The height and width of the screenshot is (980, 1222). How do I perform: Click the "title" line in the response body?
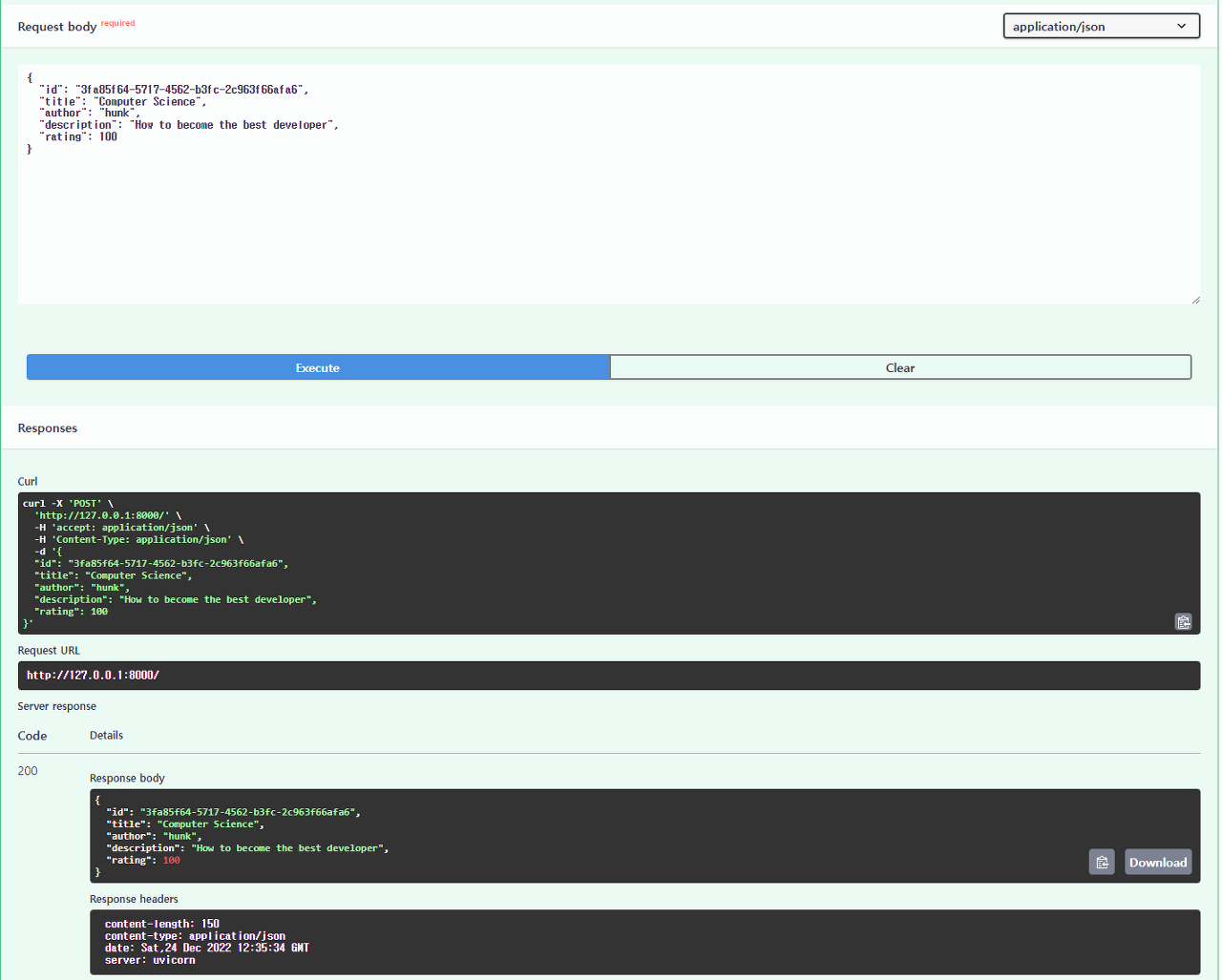185,824
